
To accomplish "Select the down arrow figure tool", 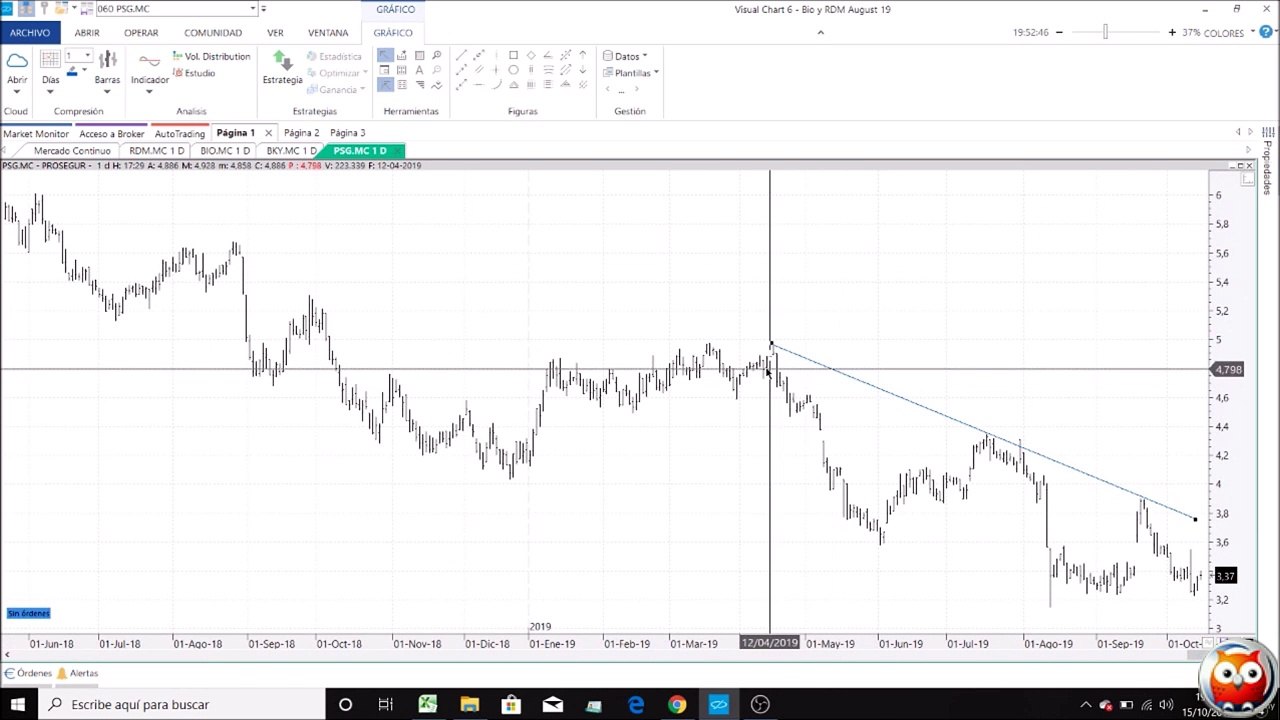I will pyautogui.click(x=582, y=70).
